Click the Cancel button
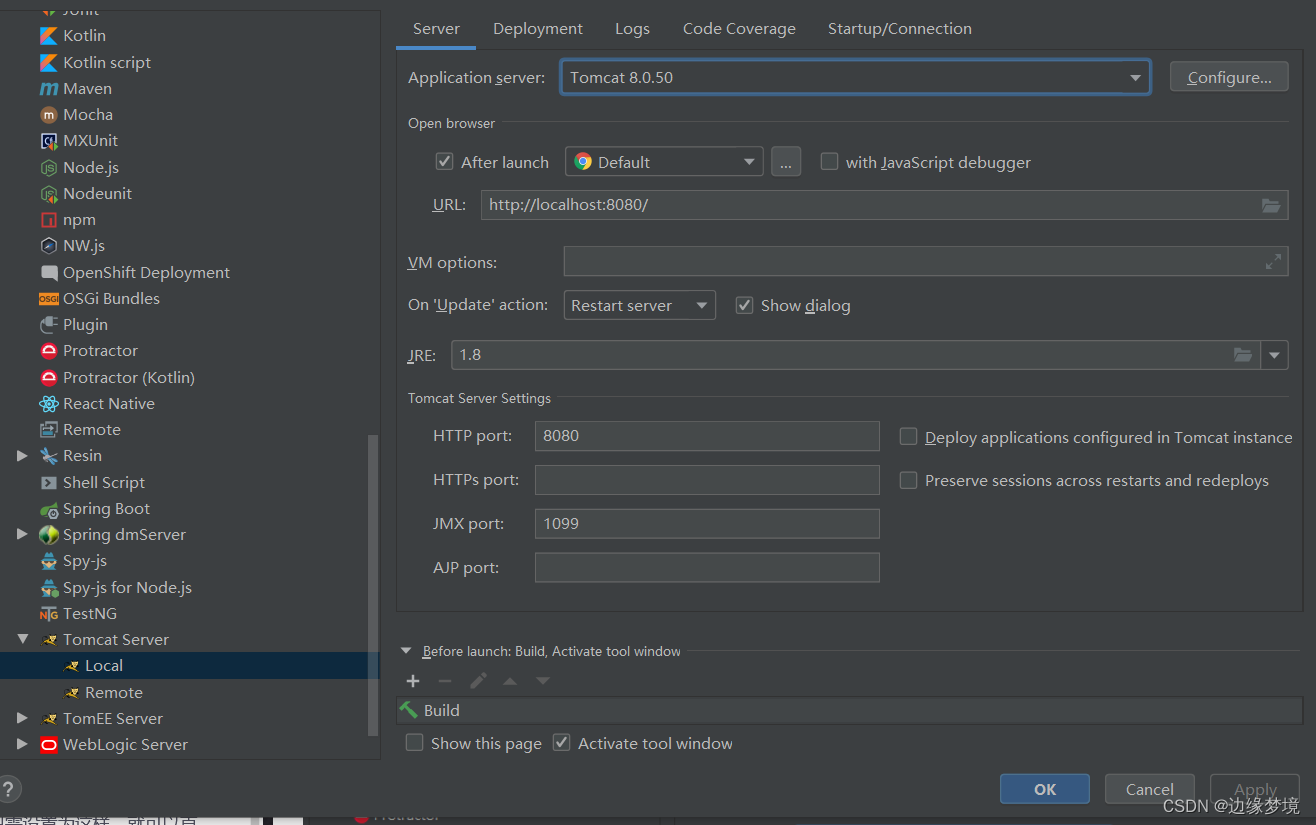 pos(1150,789)
